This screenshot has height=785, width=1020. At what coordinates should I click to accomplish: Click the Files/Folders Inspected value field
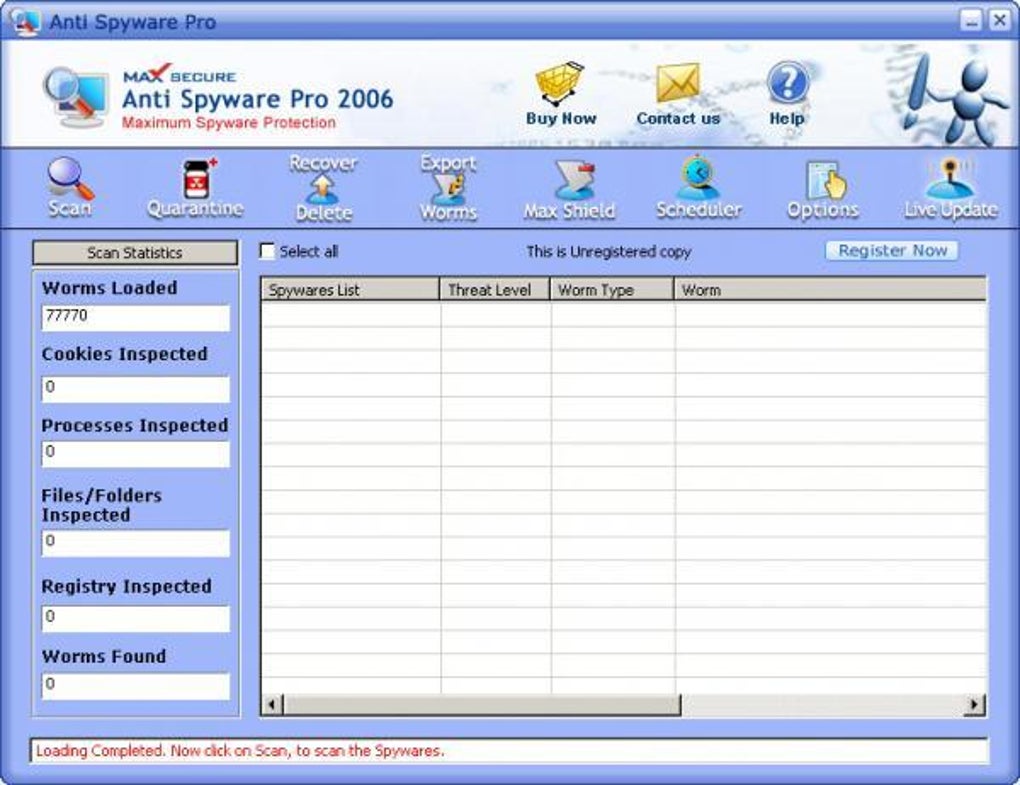pyautogui.click(x=136, y=543)
